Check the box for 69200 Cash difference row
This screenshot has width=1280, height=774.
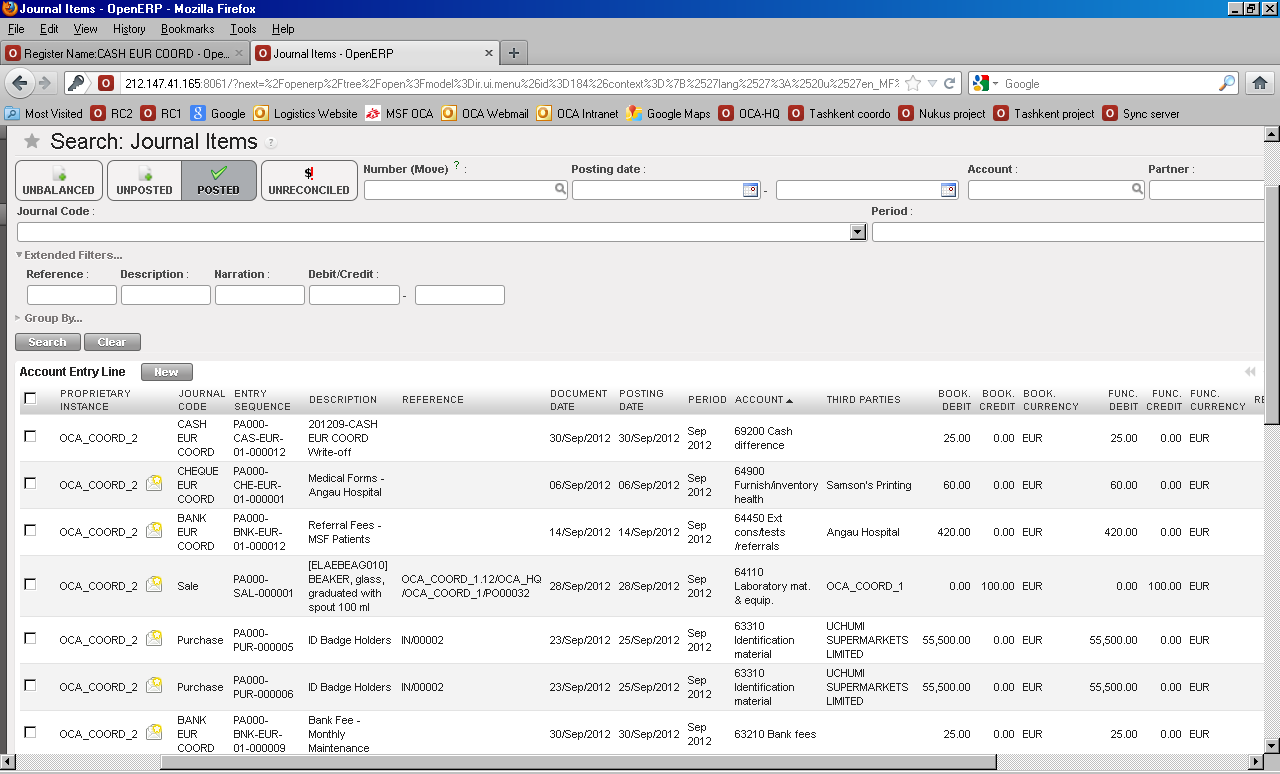point(30,437)
